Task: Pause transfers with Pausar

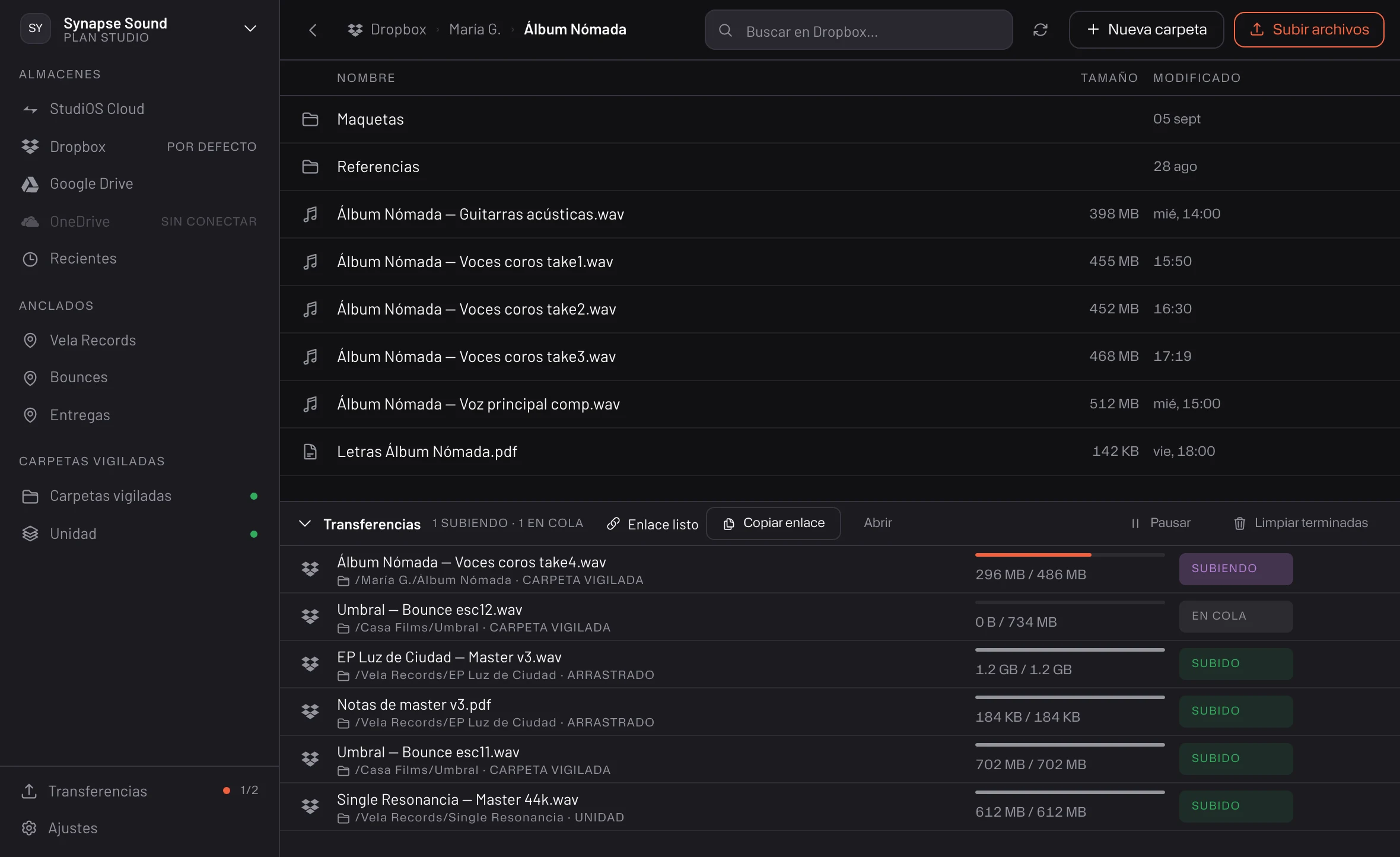Action: 1160,523
